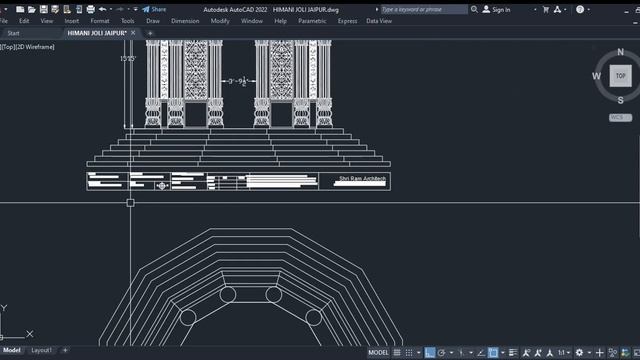Click the [Top][2D Wireframe] viewport label
Image resolution: width=640 pixels, height=360 pixels.
28,47
